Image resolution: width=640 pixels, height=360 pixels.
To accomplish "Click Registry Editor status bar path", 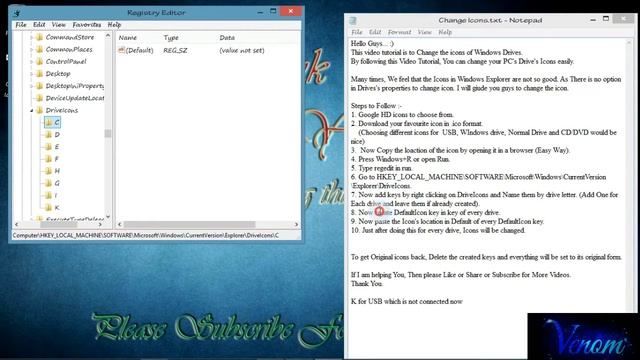I will (x=146, y=236).
